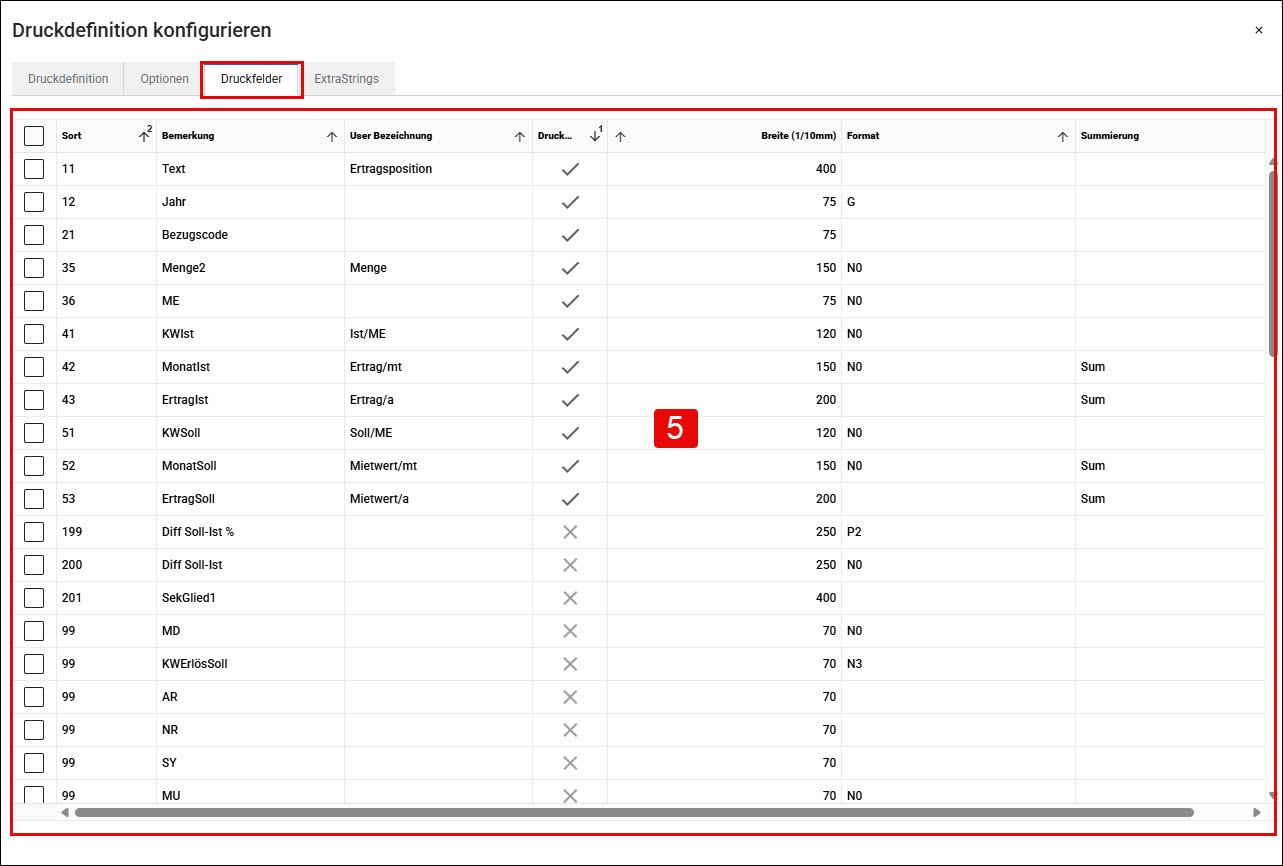The width and height of the screenshot is (1283, 866).
Task: Click the Summierung column header
Action: [1110, 136]
